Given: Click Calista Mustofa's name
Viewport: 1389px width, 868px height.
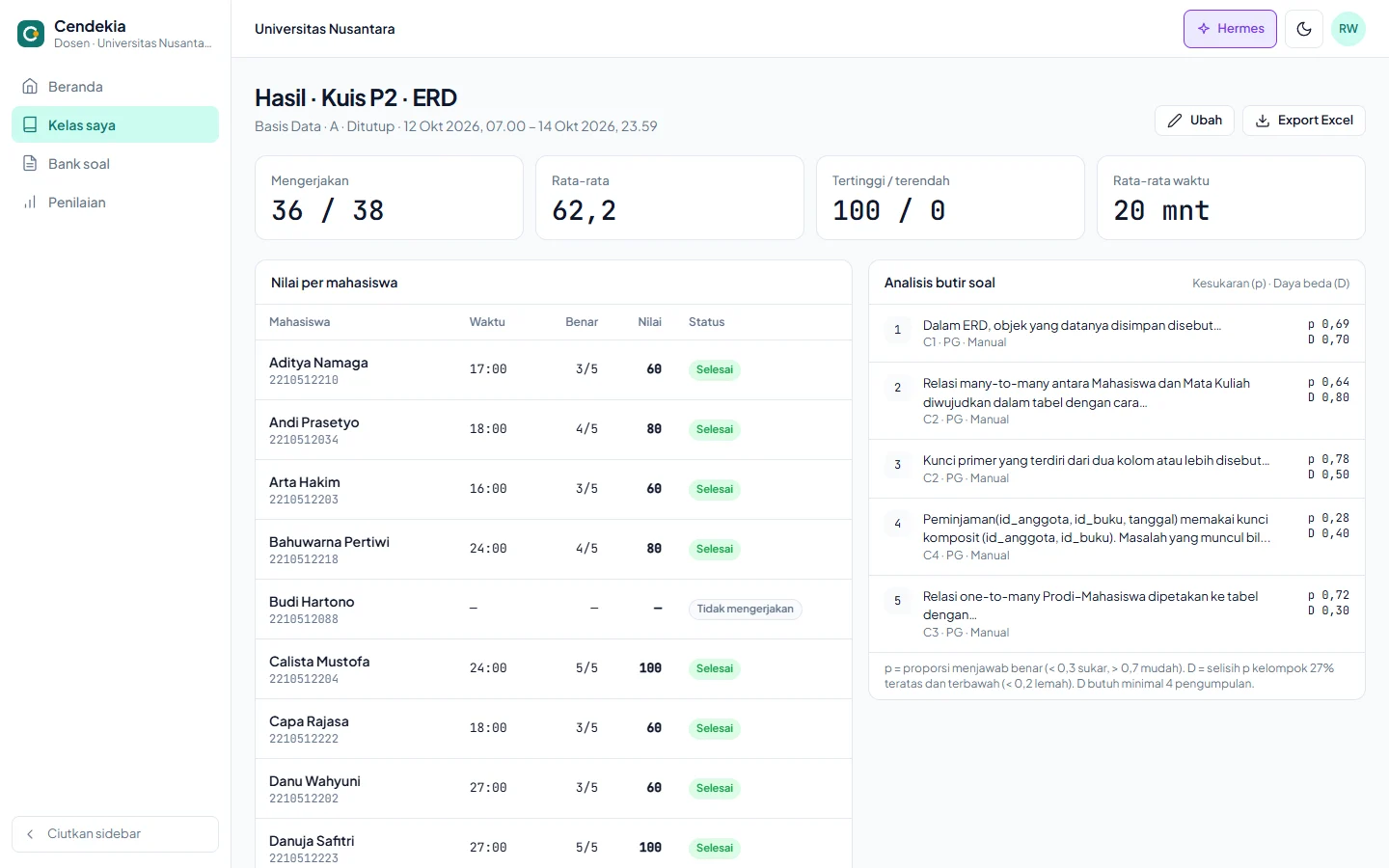Looking at the screenshot, I should [x=319, y=662].
